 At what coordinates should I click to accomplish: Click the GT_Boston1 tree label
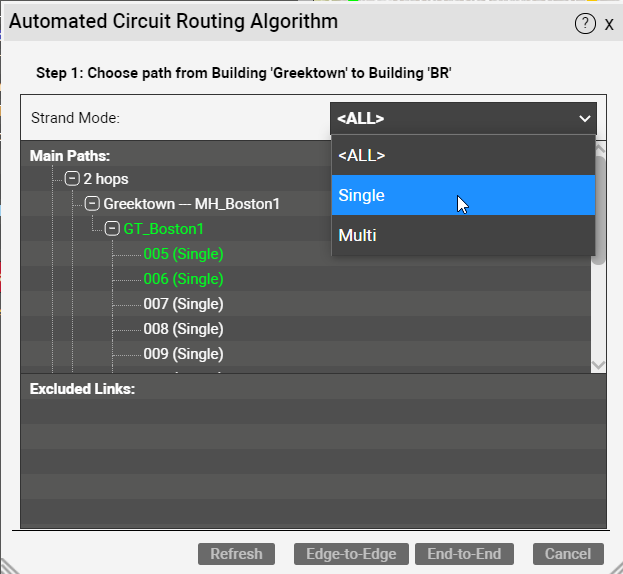coord(163,229)
